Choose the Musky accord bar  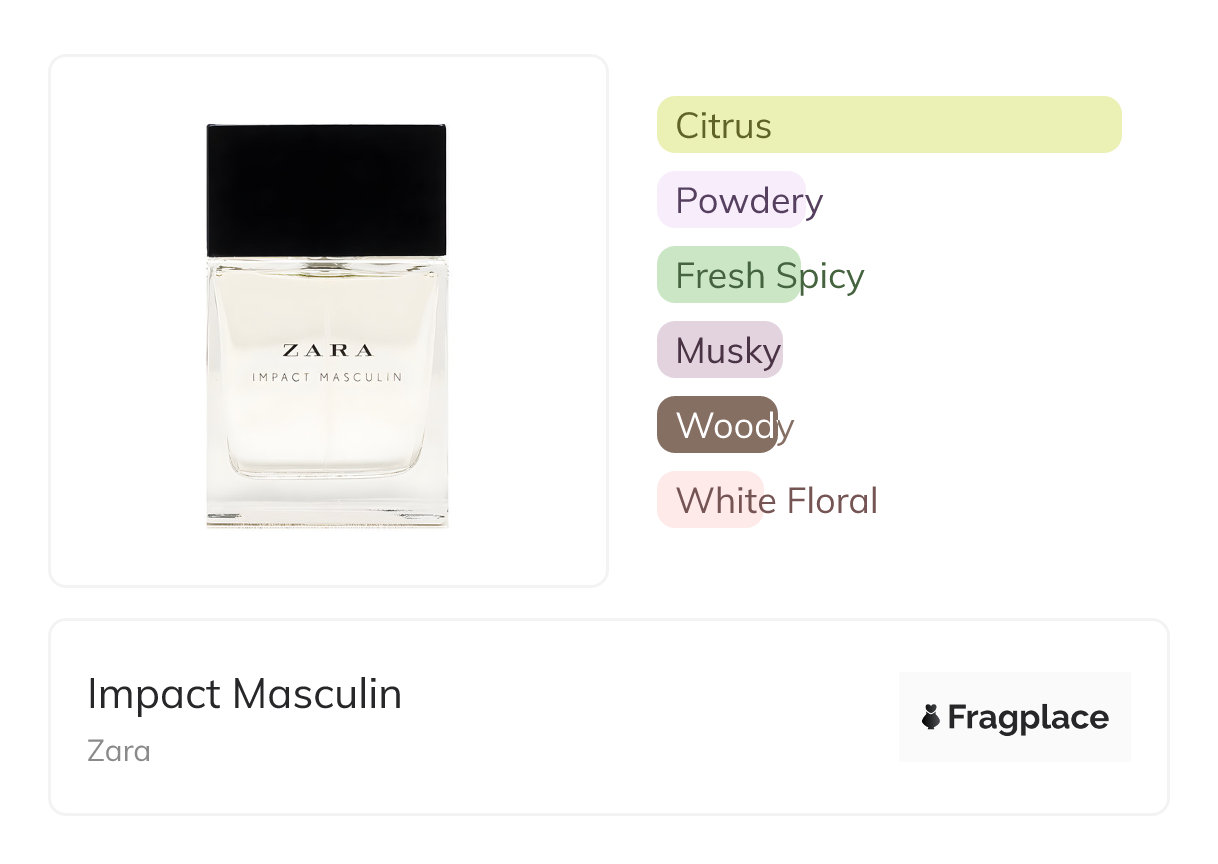pyautogui.click(x=719, y=350)
